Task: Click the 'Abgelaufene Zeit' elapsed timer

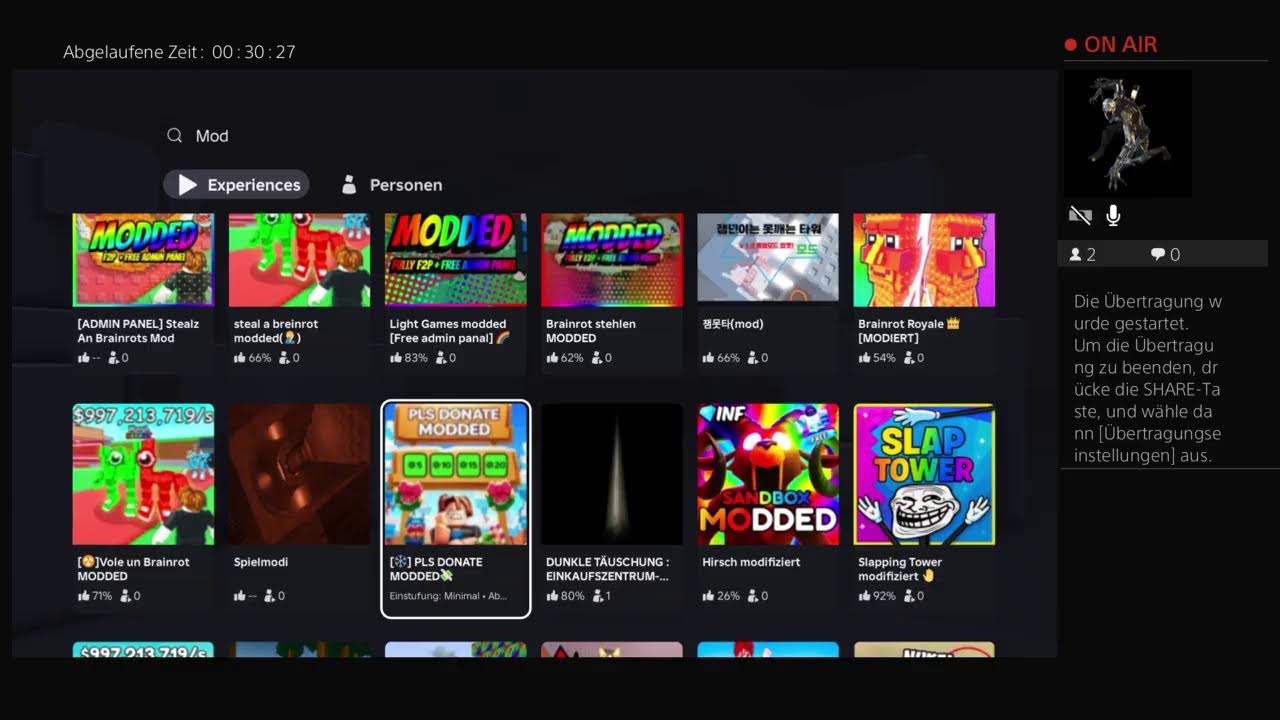Action: pyautogui.click(x=180, y=52)
